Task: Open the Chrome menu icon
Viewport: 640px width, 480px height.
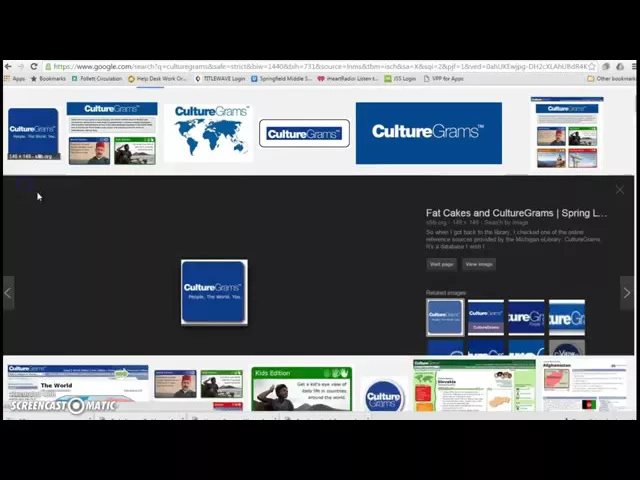Action: 634,66
